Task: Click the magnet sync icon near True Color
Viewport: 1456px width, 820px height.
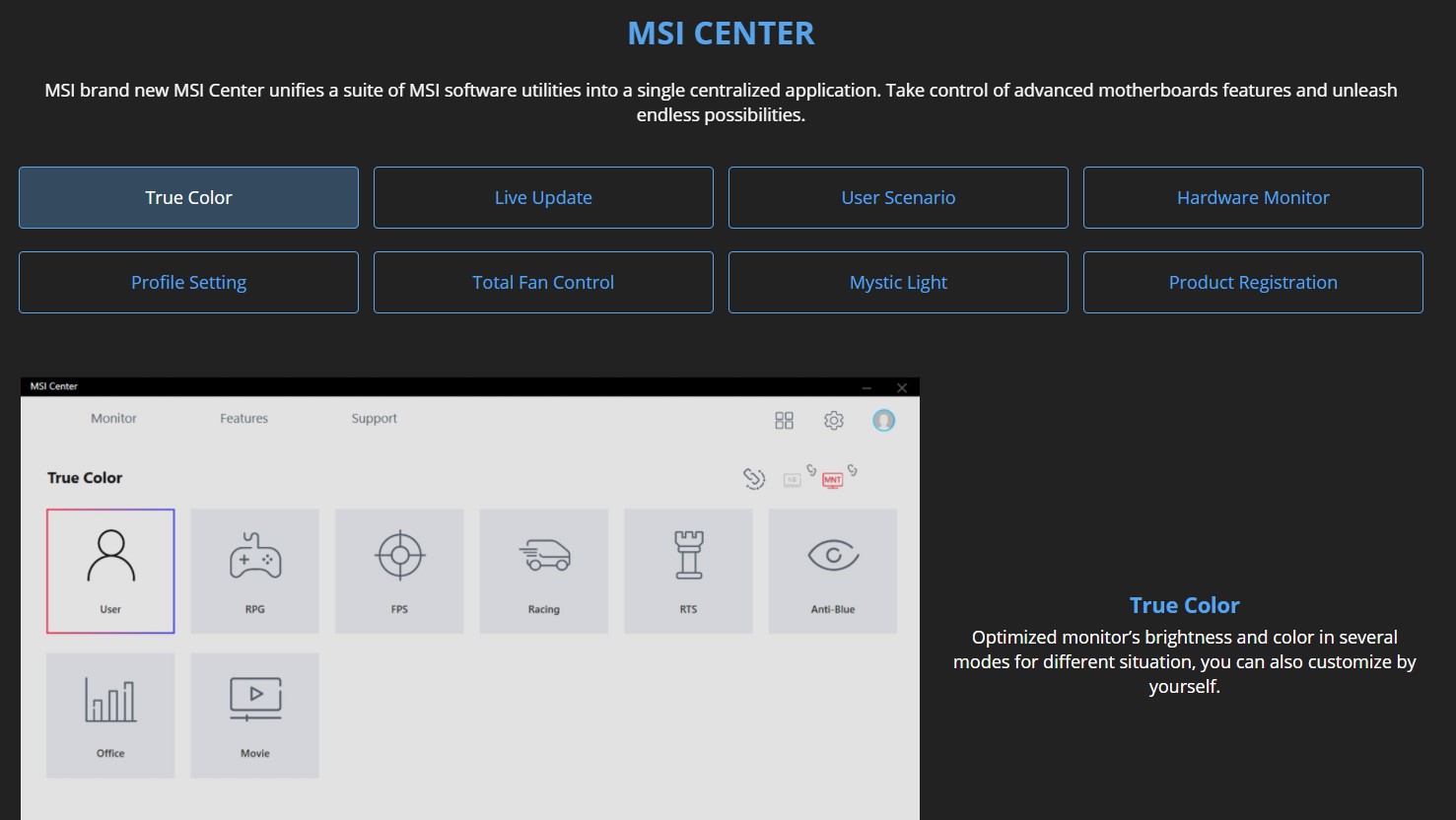Action: (754, 479)
